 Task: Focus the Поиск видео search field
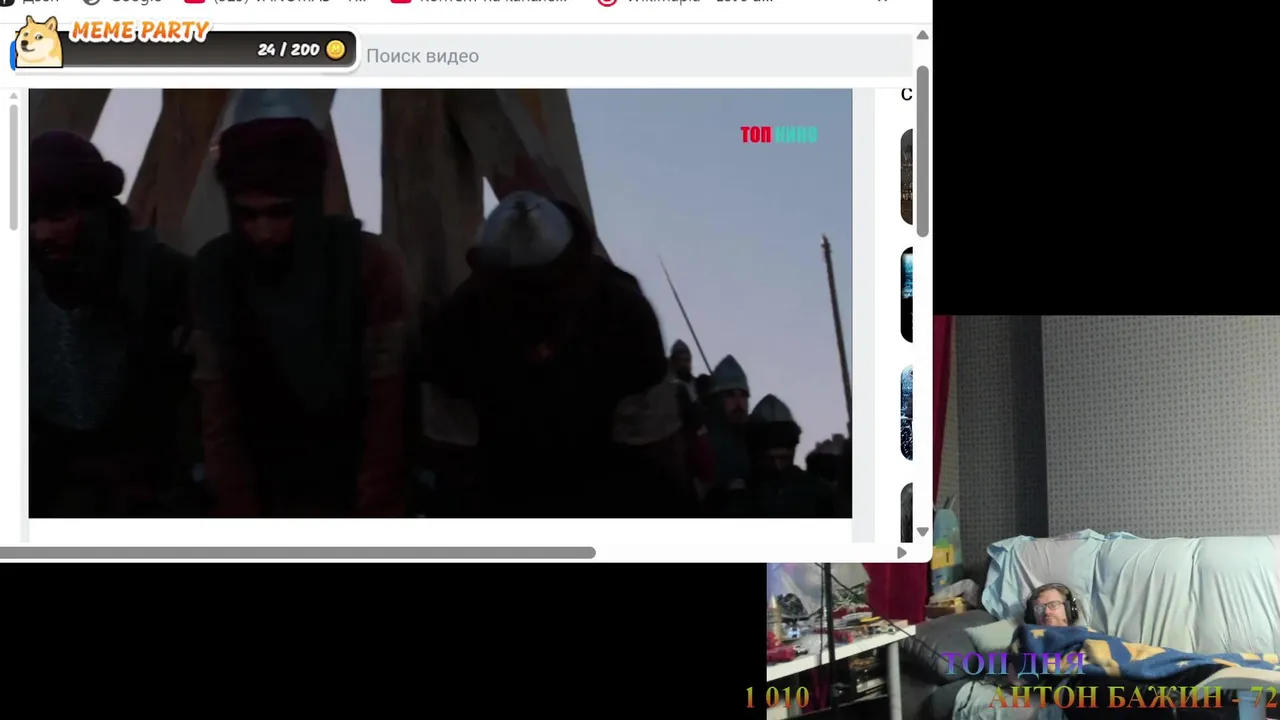click(636, 56)
